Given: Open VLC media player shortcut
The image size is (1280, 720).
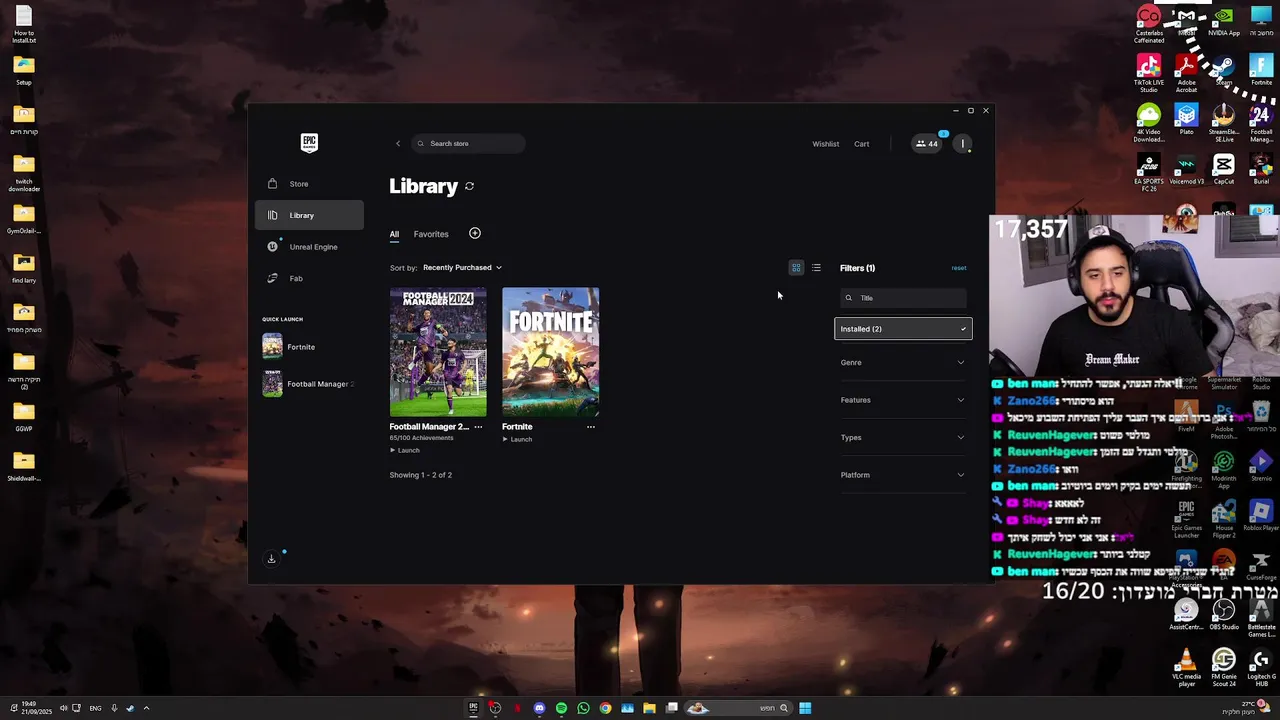Looking at the screenshot, I should click(x=1187, y=668).
